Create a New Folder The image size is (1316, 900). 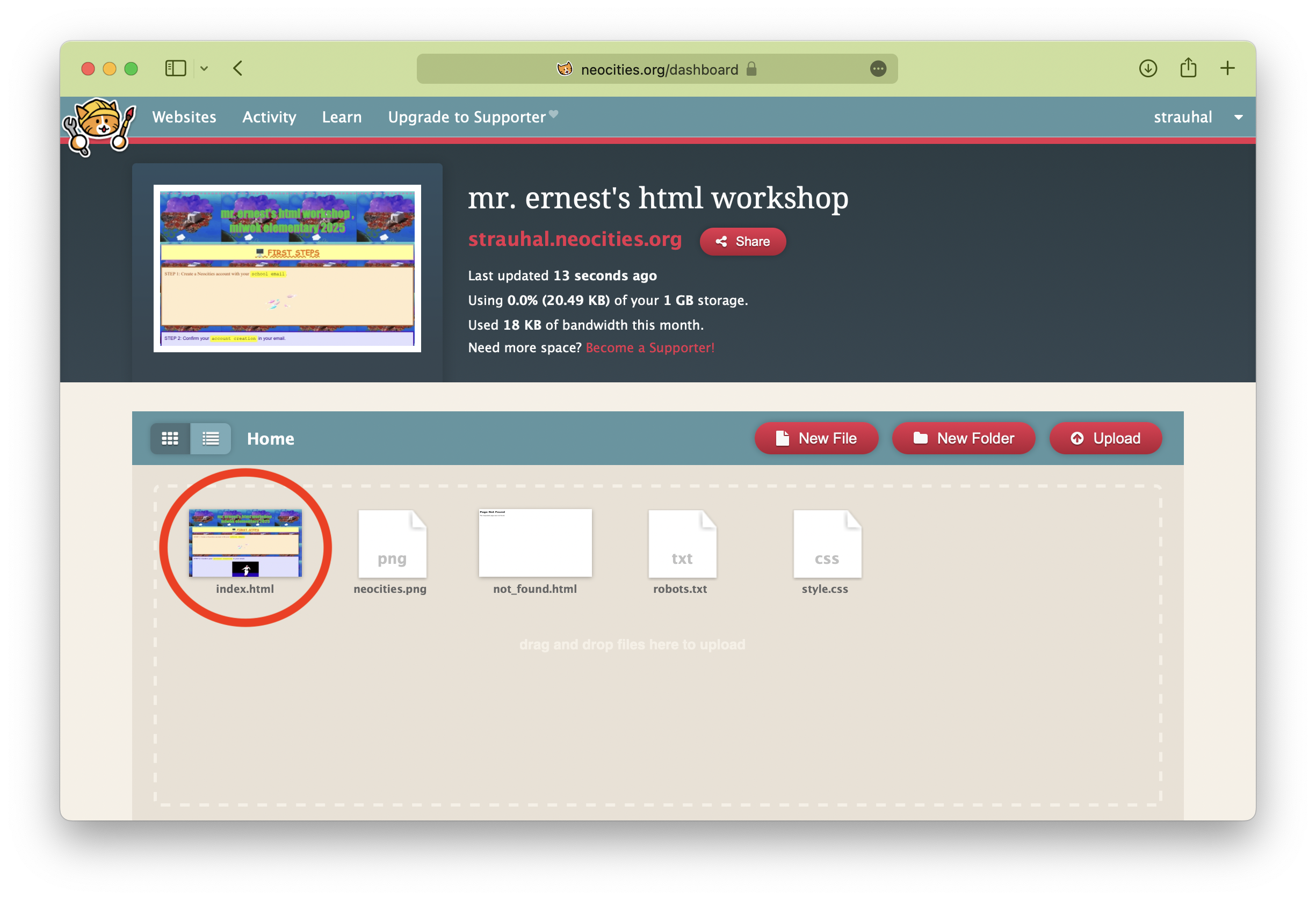[963, 439]
